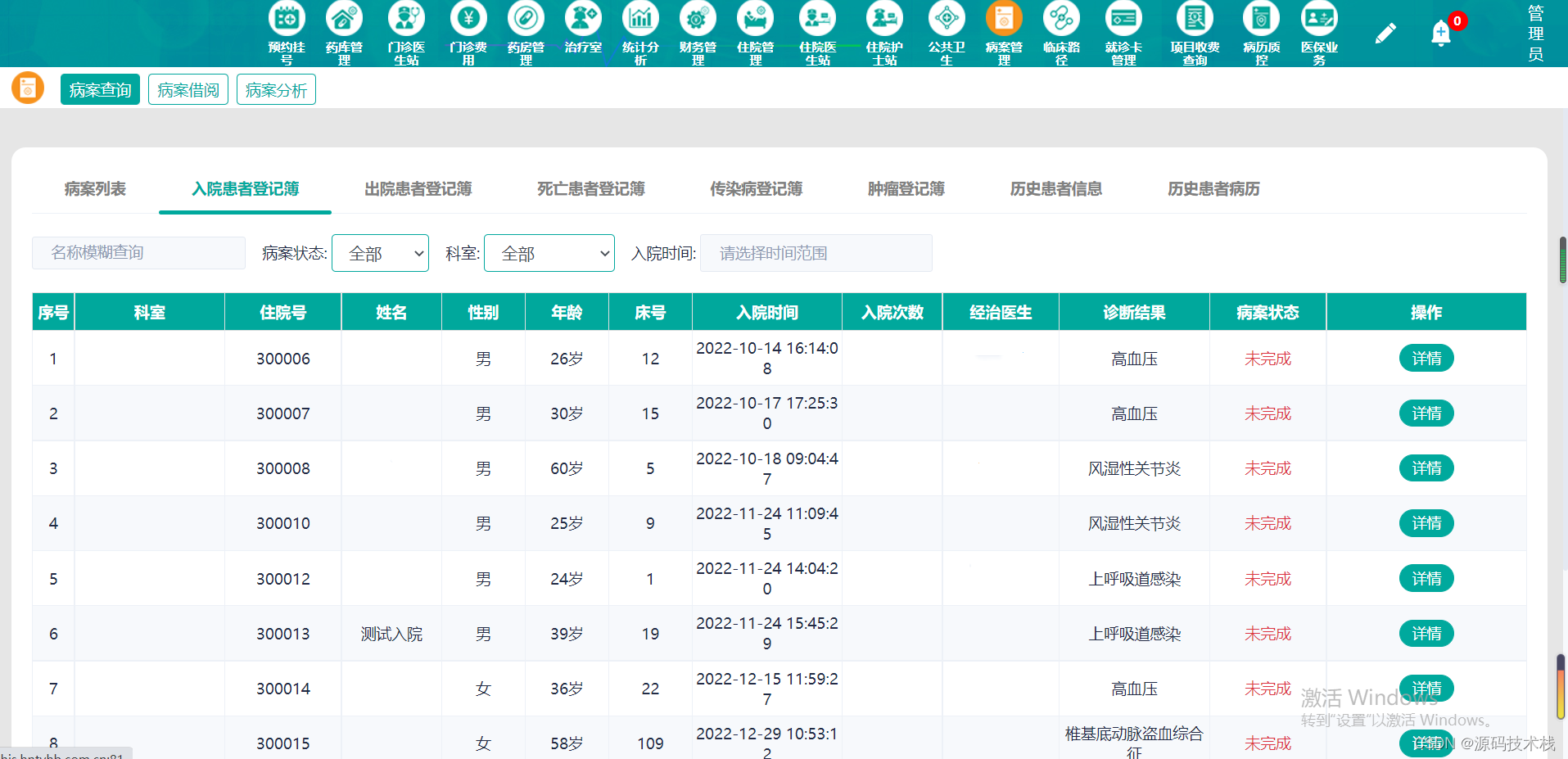Screen dimensions: 1568x759
Task: View 详情 for record 300007
Action: [1426, 413]
